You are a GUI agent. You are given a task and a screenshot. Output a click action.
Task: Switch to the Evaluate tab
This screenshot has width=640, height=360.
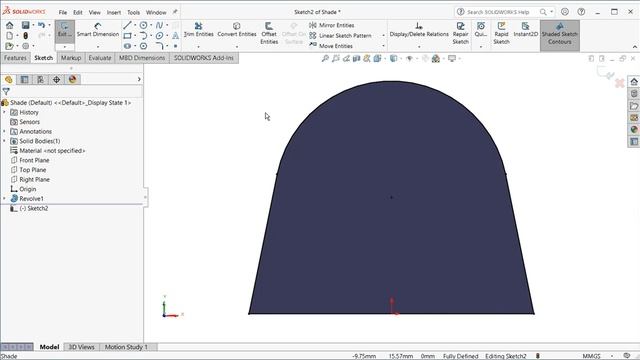pos(100,58)
